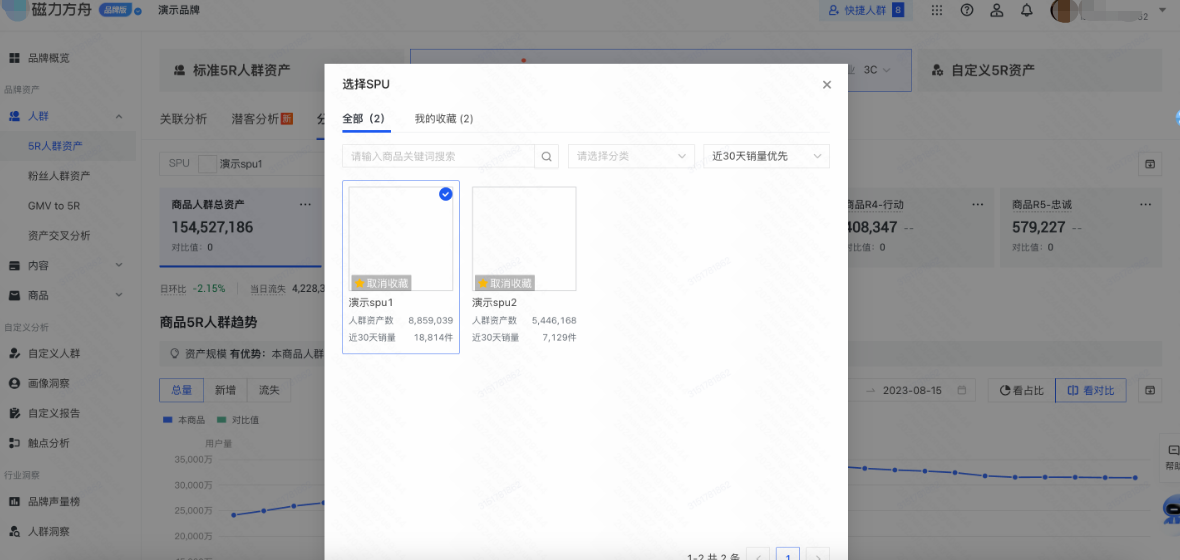Open the nine-dot apps grid icon

pos(937,11)
